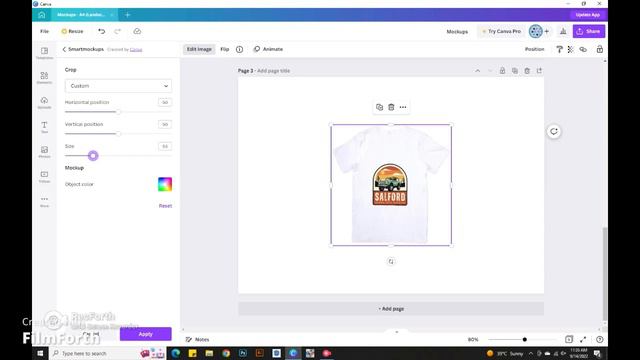Screen dimensions: 640x360
Task: Click the Horizontal position slider handle
Action: pyautogui.click(x=118, y=111)
